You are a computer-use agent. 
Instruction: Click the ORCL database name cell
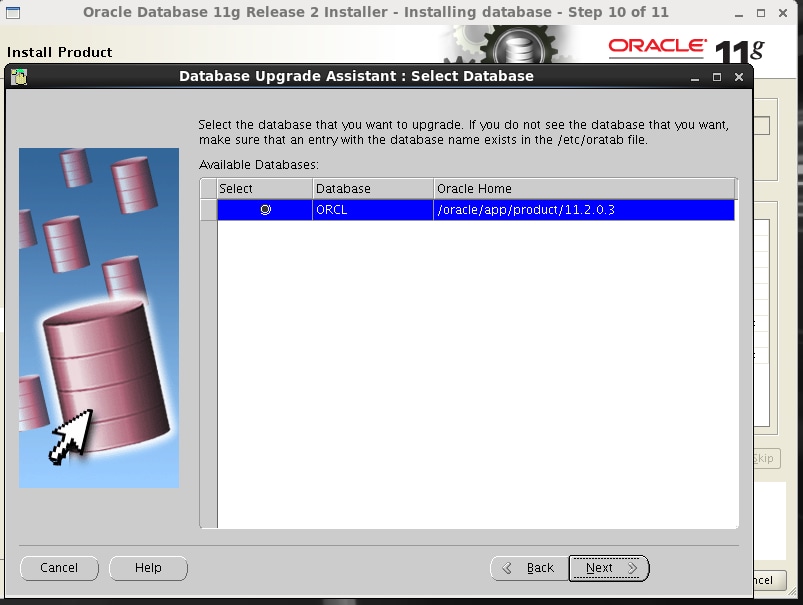[x=373, y=210]
